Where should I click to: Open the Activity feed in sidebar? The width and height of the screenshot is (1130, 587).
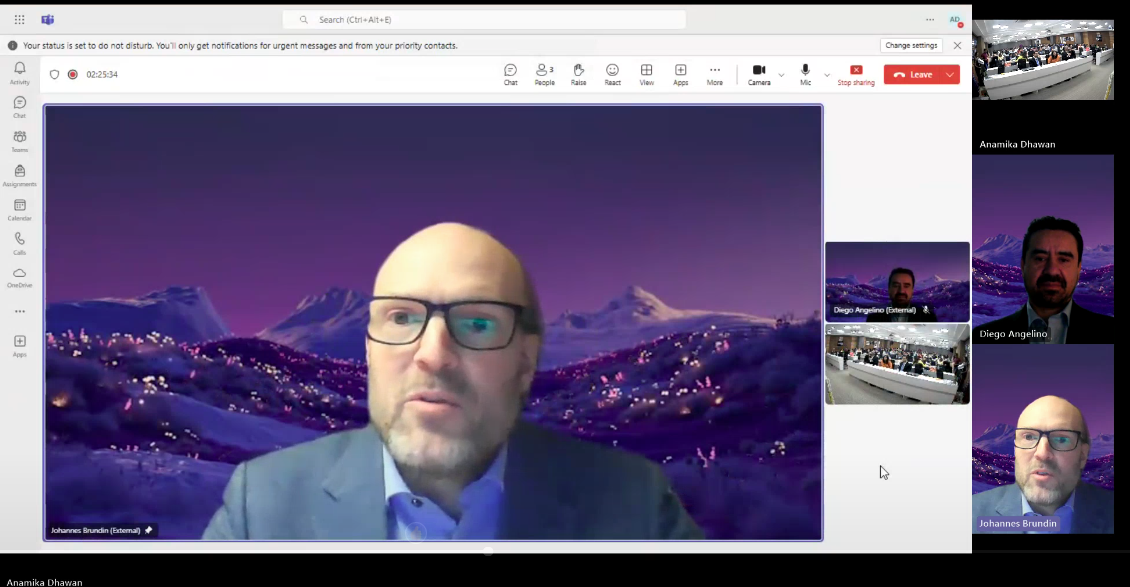[19, 72]
